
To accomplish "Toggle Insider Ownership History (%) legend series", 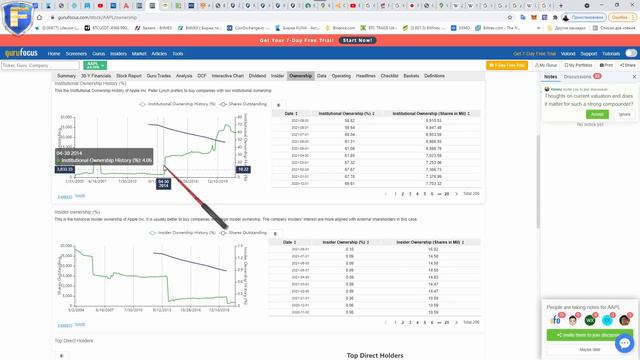I will pos(182,233).
